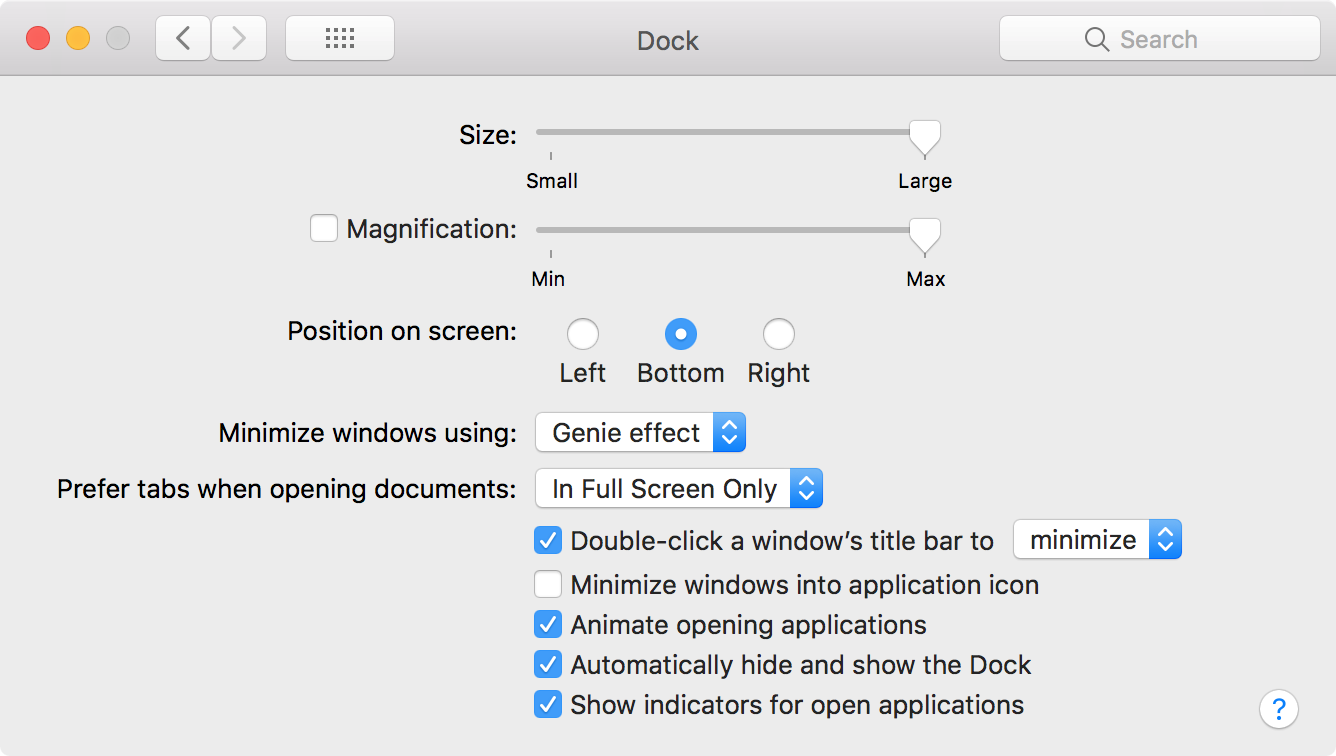Click the back navigation arrow

point(183,39)
